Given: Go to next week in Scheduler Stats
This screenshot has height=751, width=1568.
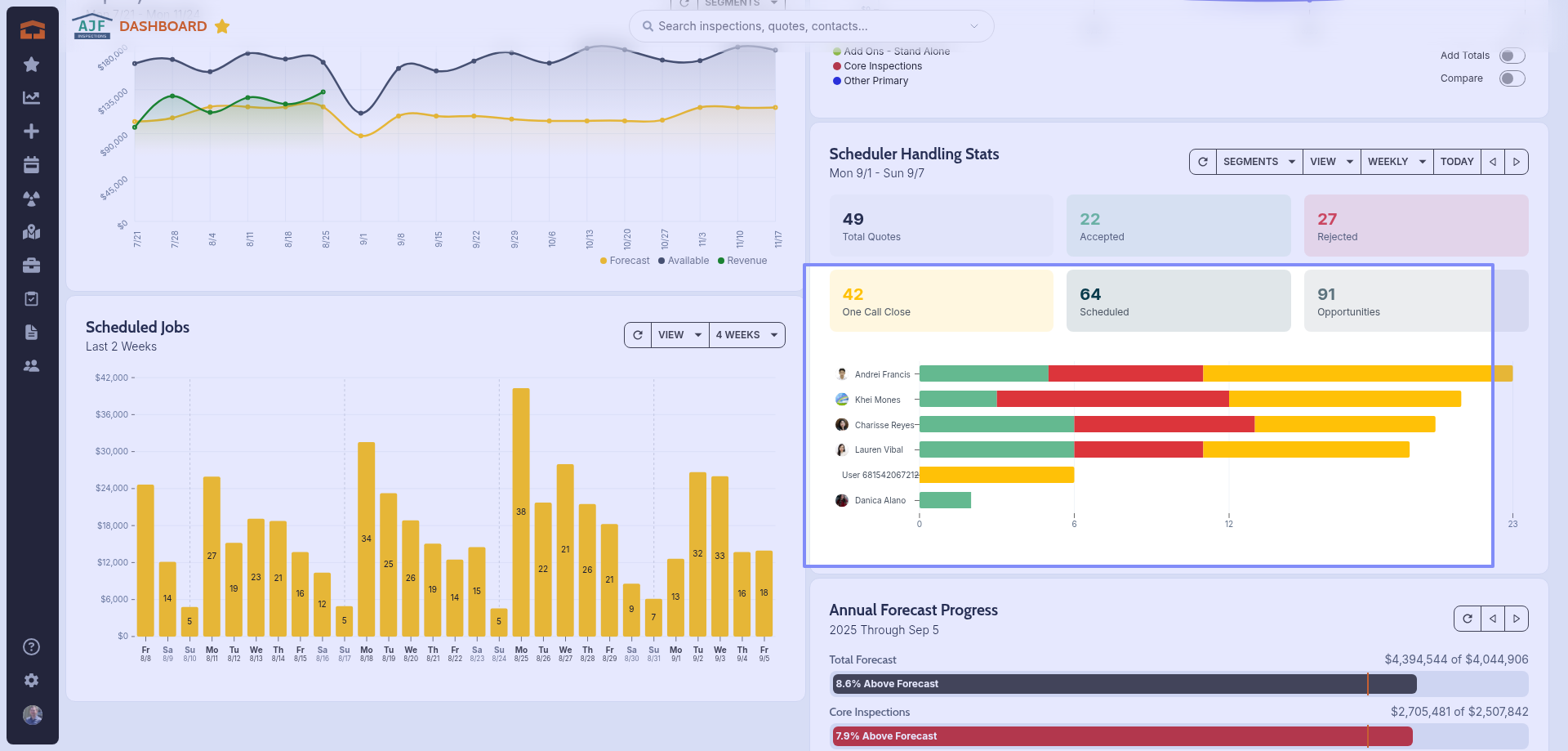Looking at the screenshot, I should 1517,162.
